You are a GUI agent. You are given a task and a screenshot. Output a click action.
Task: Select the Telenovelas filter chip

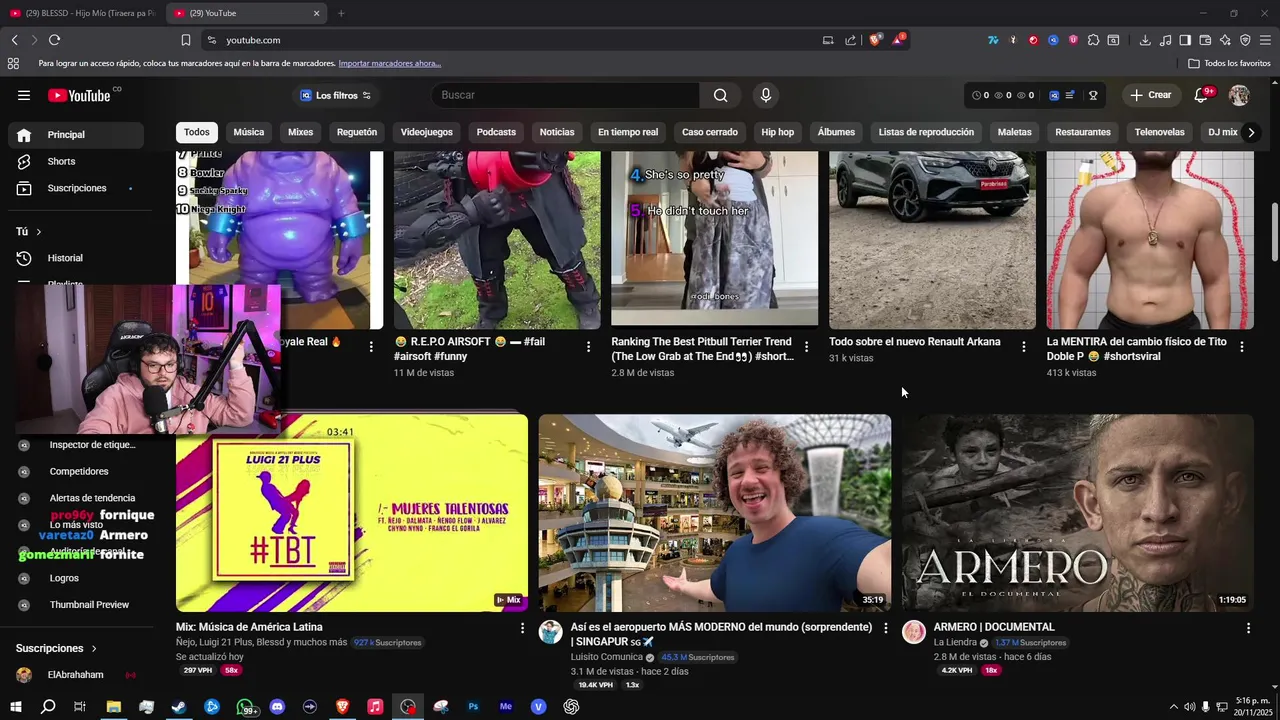pos(1159,132)
